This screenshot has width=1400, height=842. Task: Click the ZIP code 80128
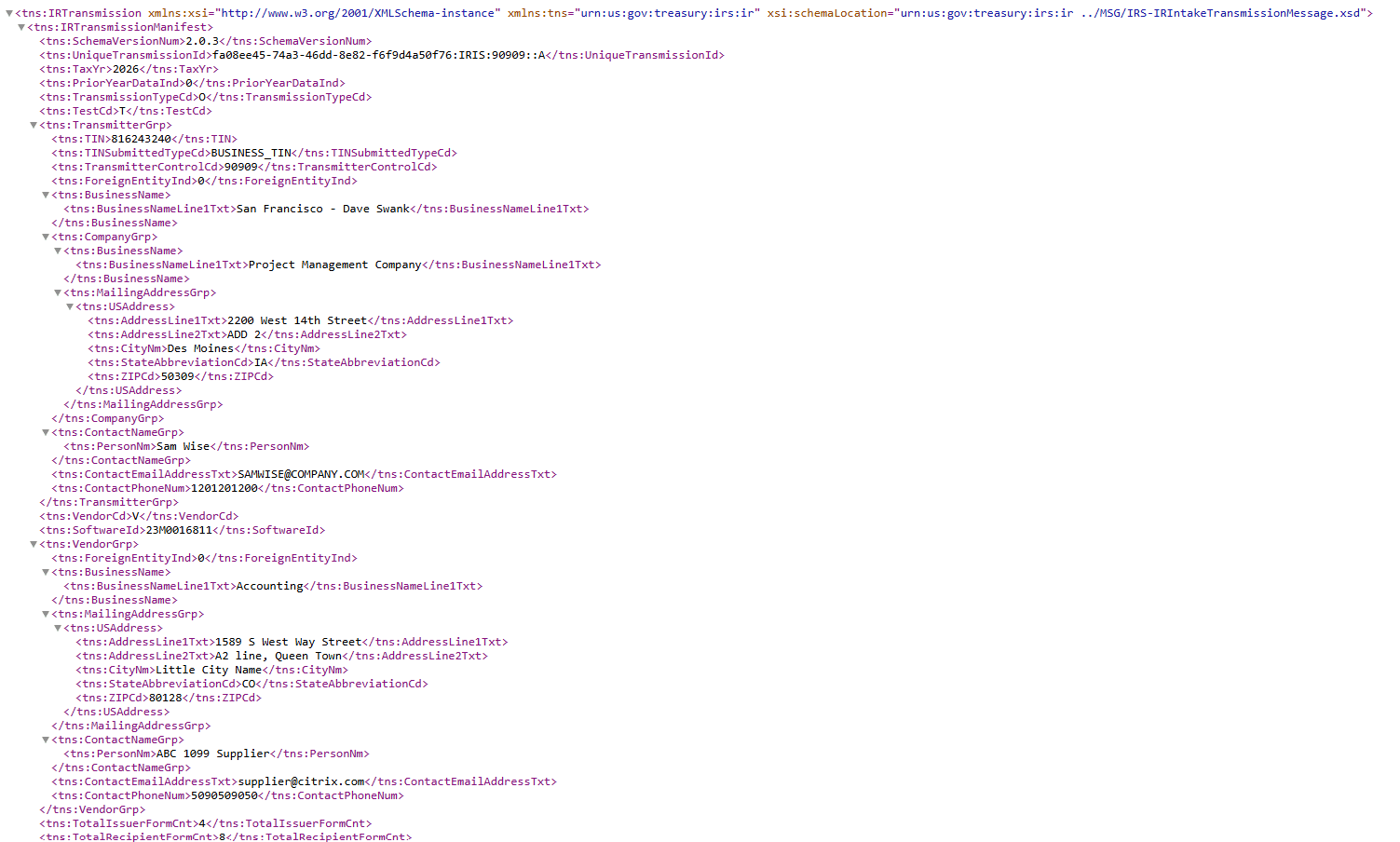point(166,698)
